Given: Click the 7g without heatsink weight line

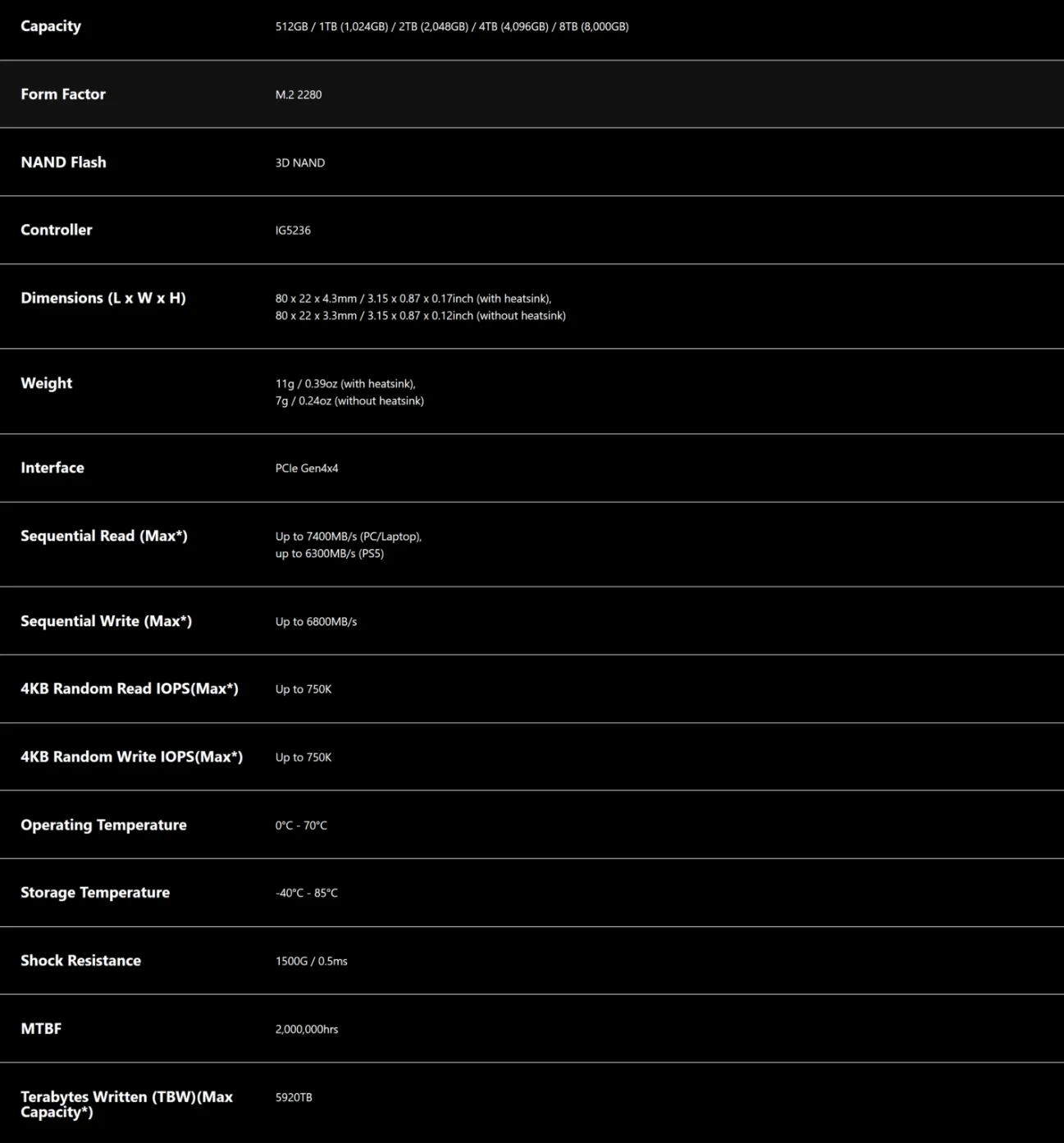Looking at the screenshot, I should click(349, 401).
